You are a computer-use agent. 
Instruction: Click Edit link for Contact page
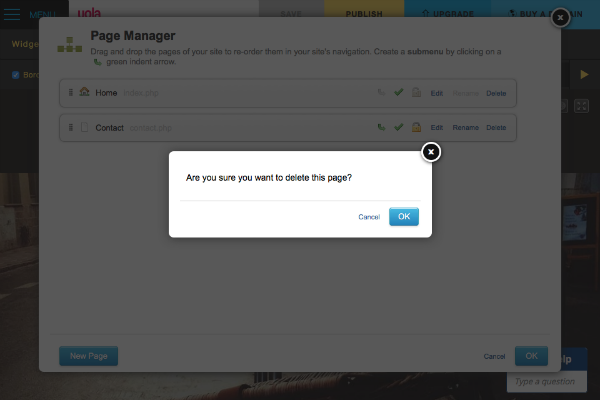point(436,128)
